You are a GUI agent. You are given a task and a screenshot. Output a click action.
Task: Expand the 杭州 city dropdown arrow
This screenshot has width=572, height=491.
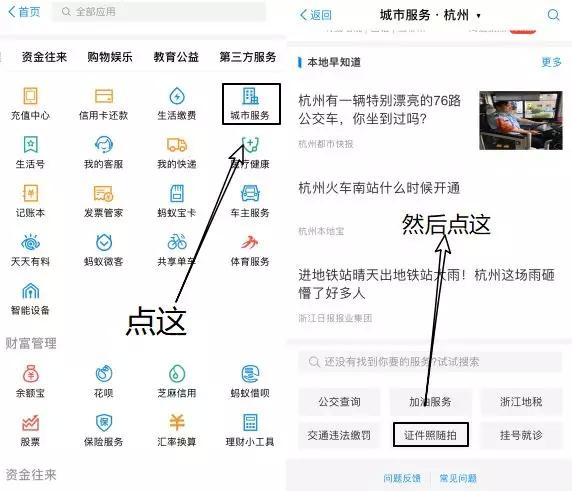click(x=478, y=16)
